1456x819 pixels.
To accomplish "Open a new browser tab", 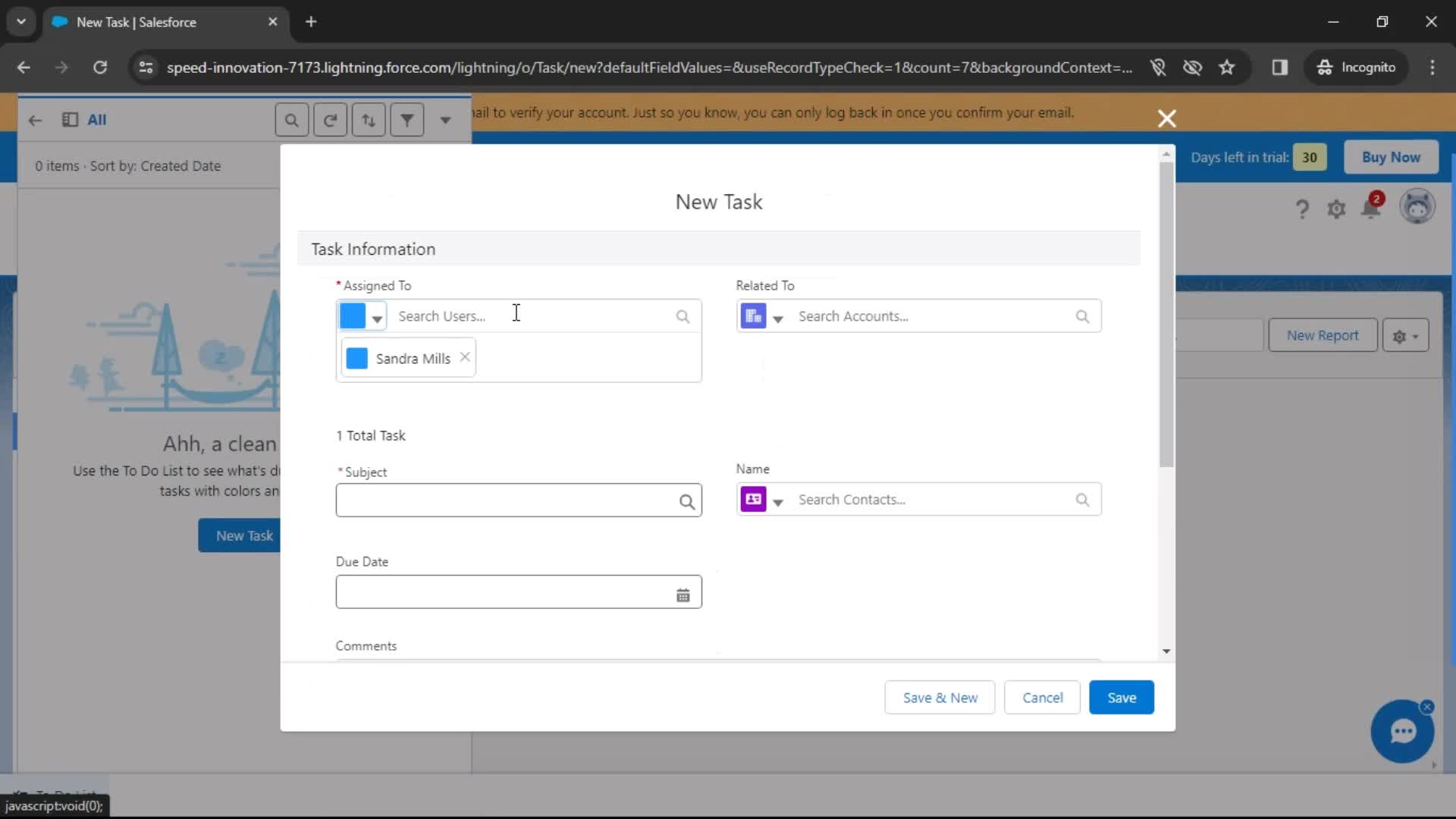I will pyautogui.click(x=311, y=22).
